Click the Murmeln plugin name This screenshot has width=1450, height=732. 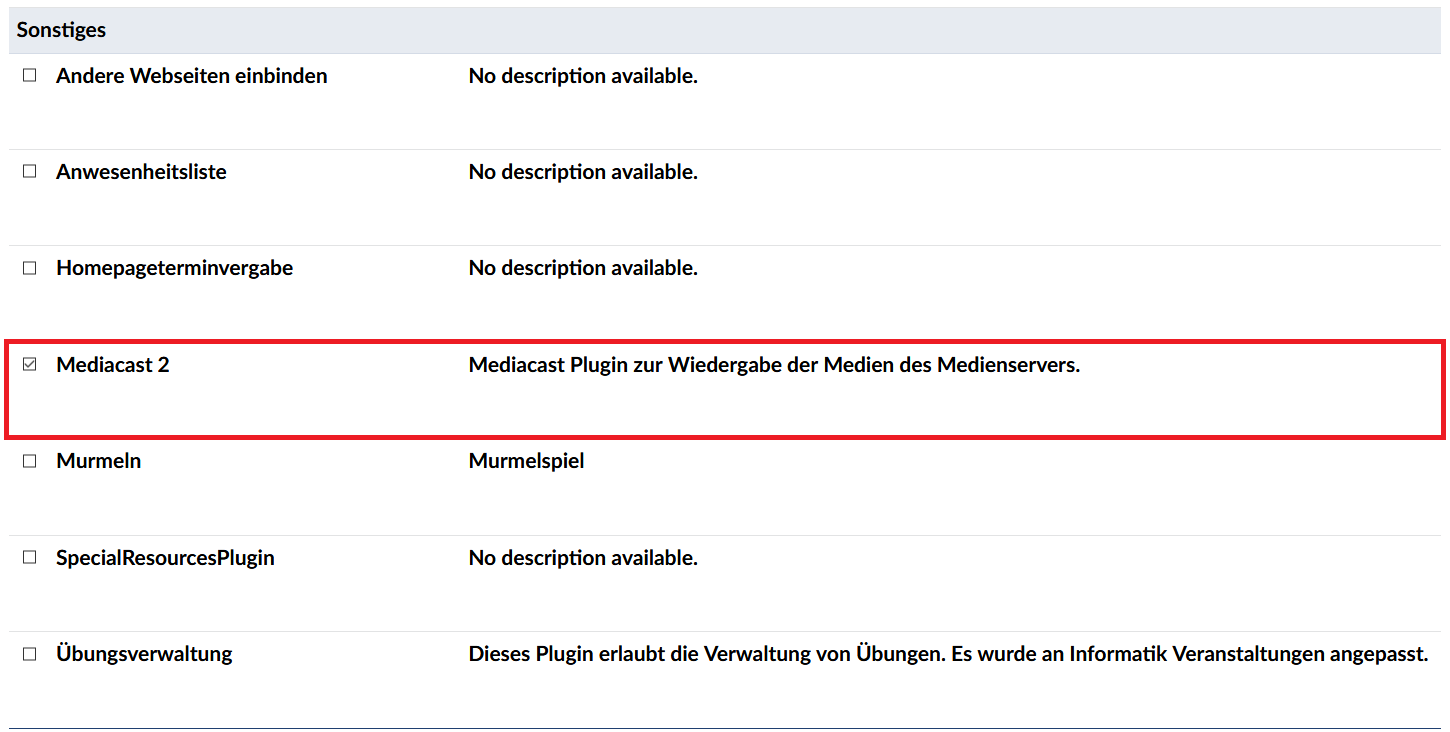(x=98, y=461)
